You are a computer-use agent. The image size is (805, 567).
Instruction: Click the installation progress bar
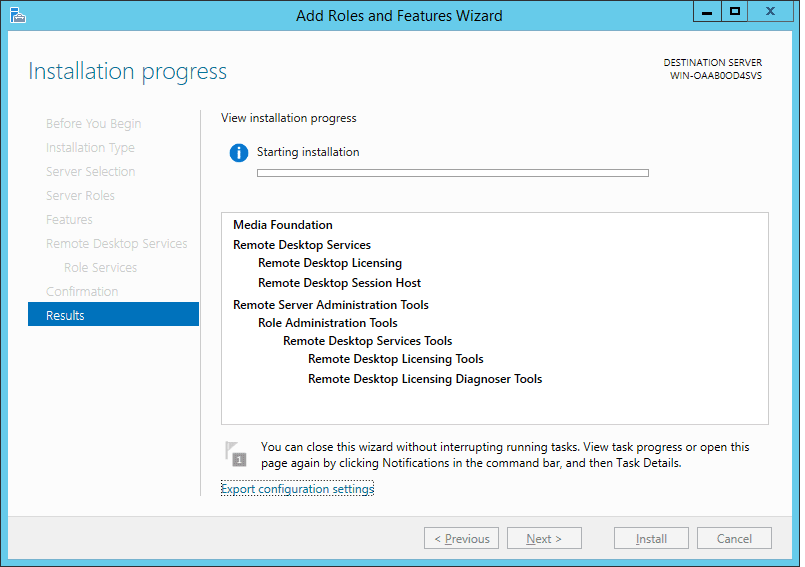point(453,173)
